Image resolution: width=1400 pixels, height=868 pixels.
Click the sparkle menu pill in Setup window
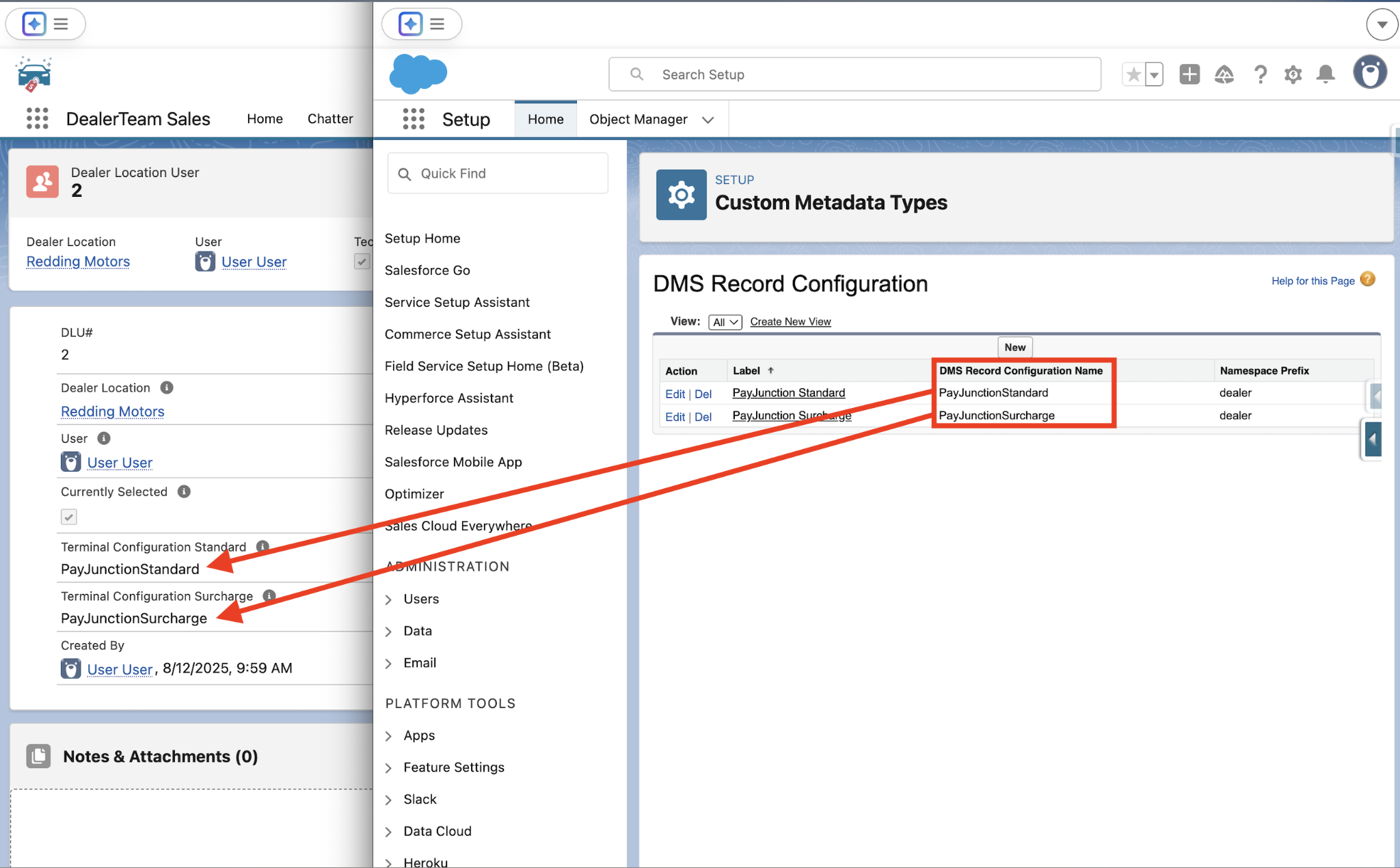pyautogui.click(x=422, y=24)
